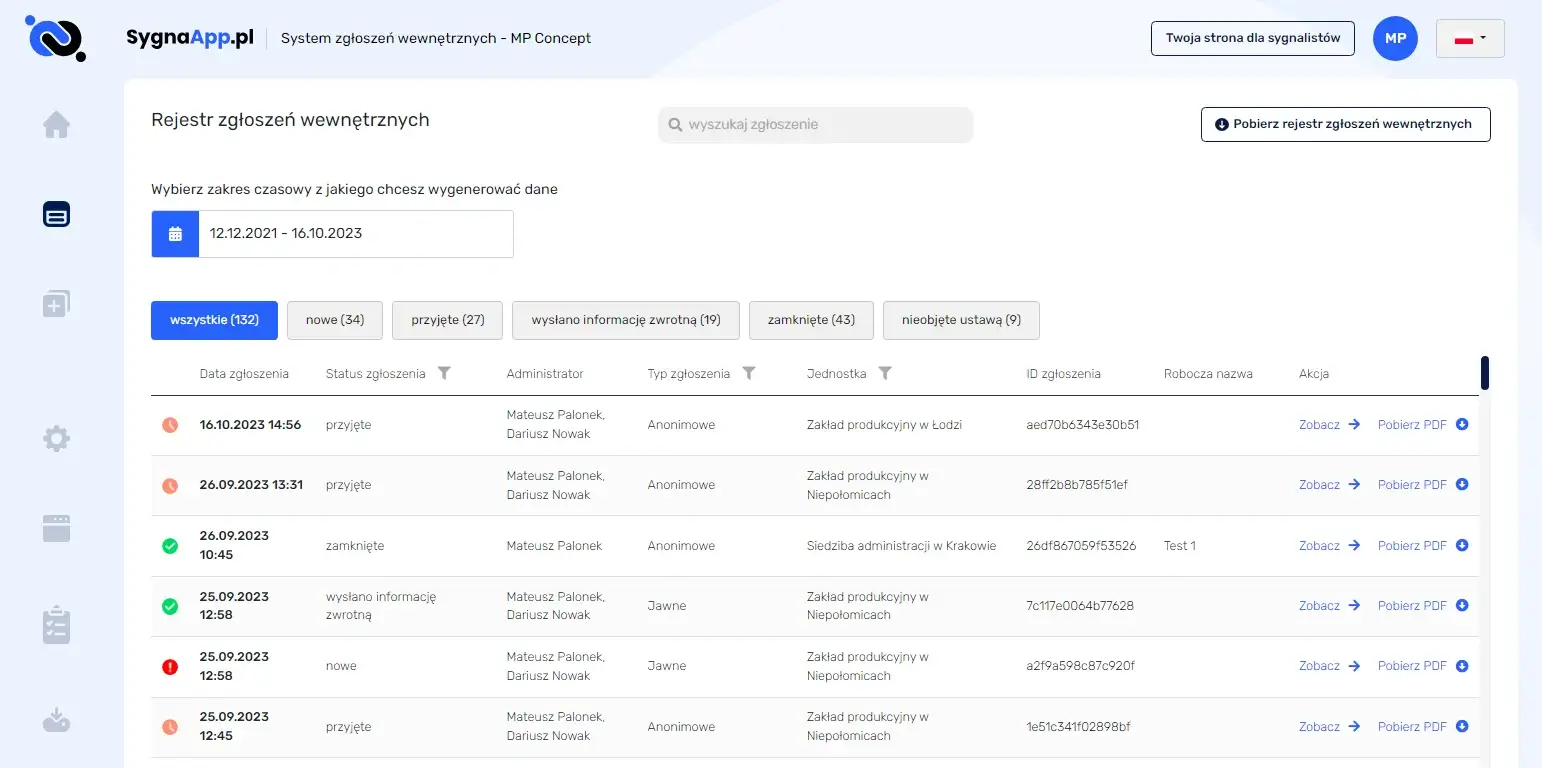Click the window-shaped sidebar icon
Viewport: 1542px width, 768px height.
coord(56,528)
